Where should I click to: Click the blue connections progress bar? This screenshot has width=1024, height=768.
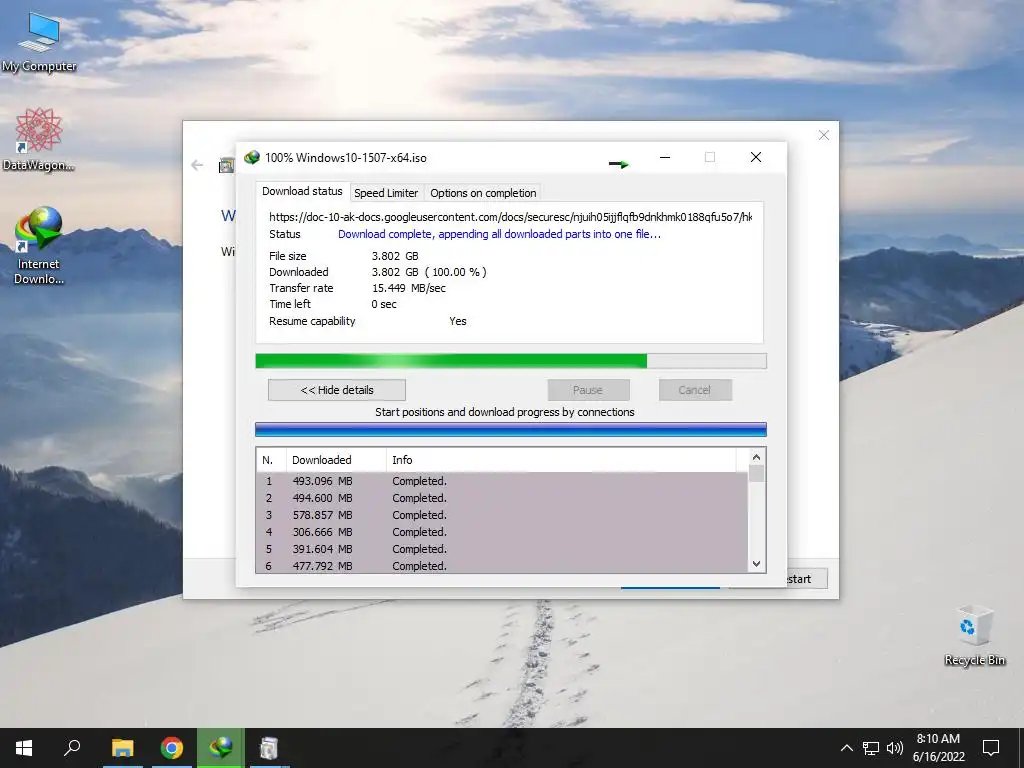click(511, 429)
